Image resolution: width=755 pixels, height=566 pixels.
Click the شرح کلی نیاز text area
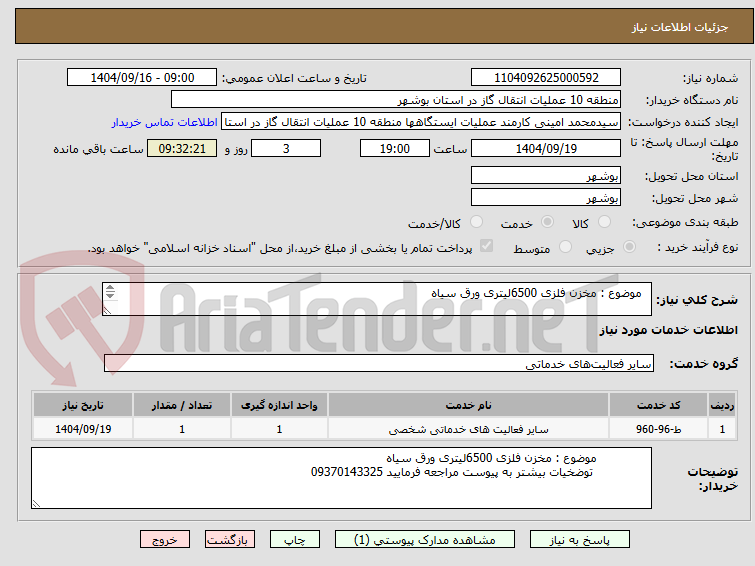[x=377, y=299]
